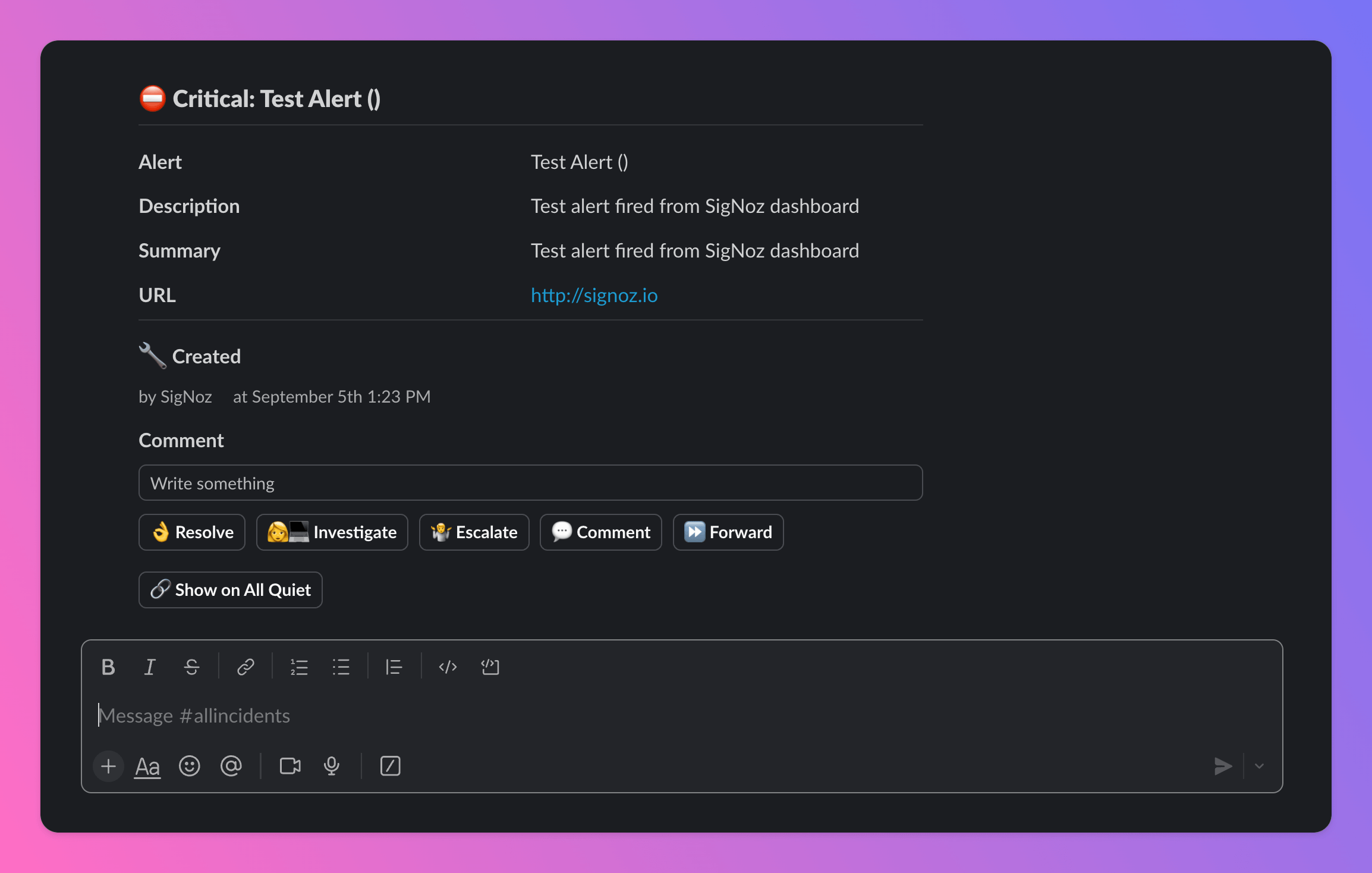Viewport: 1372px width, 873px height.
Task: Mention someone with the @ icon
Action: coord(231,766)
